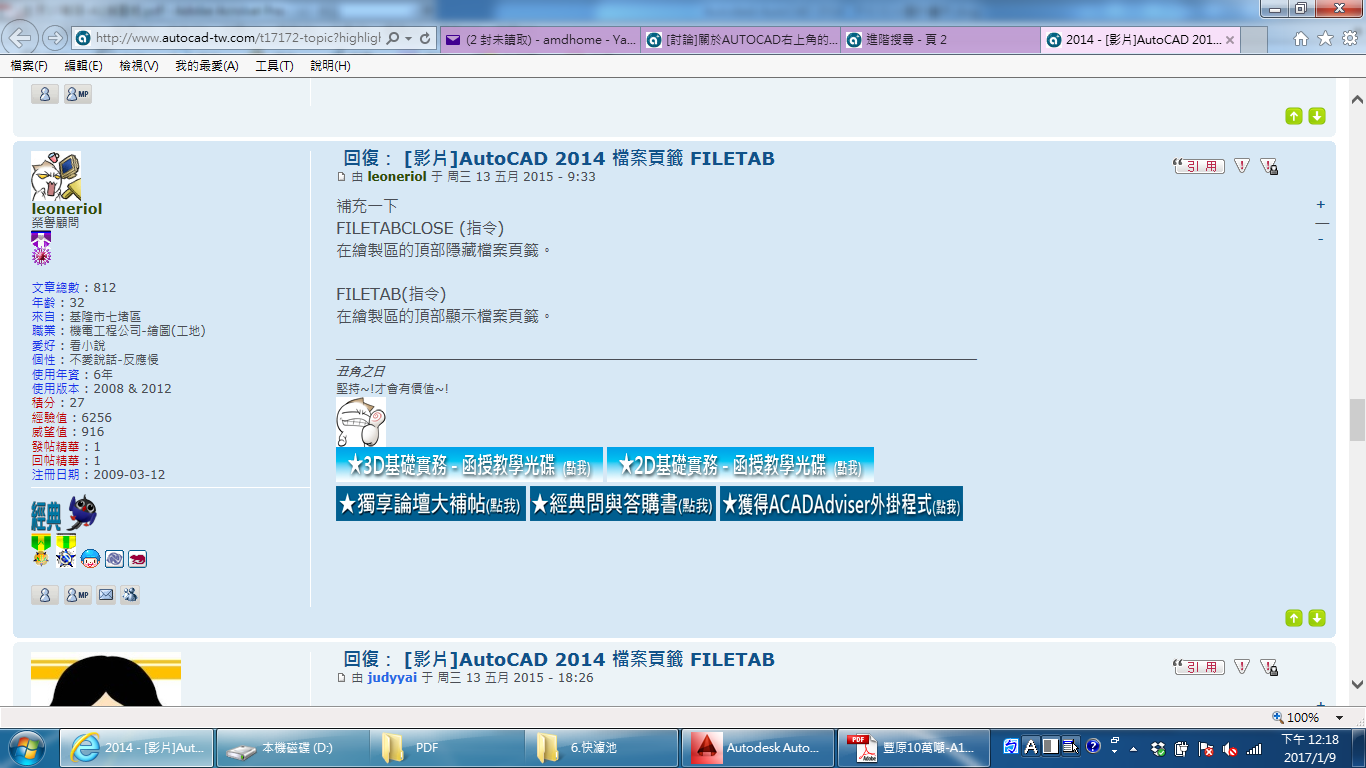Jump up using green up arrow below leoneriol's post
Screen dimensions: 1366x768
[x=1294, y=618]
